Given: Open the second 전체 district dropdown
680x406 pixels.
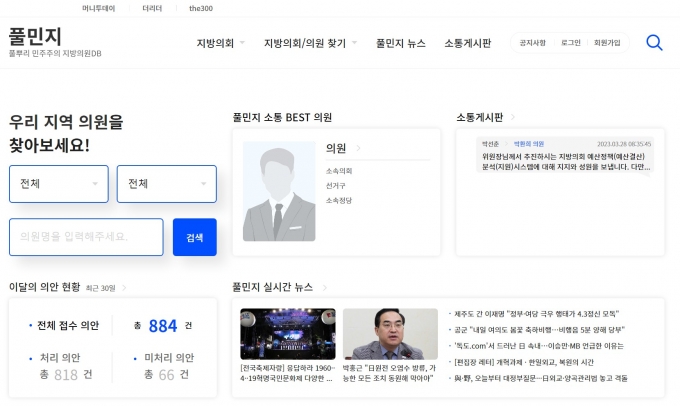Looking at the screenshot, I should click(166, 184).
